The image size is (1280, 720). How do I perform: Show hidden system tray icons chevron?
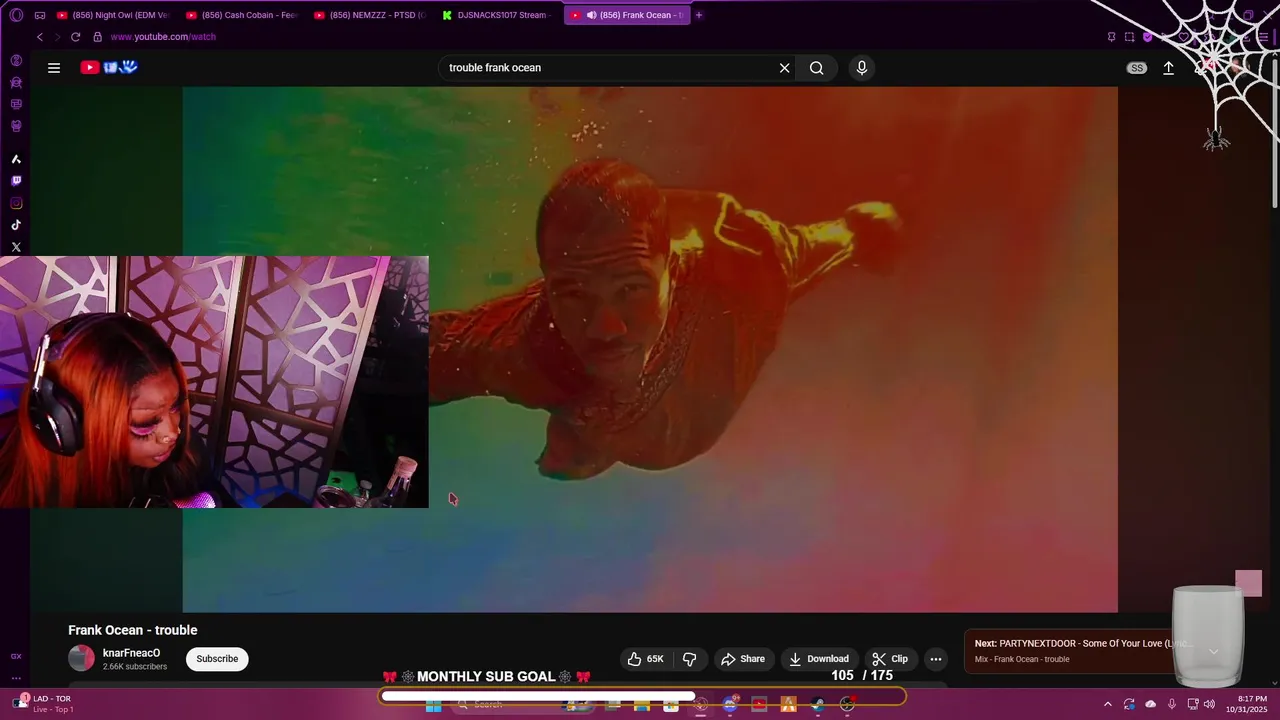[1107, 704]
